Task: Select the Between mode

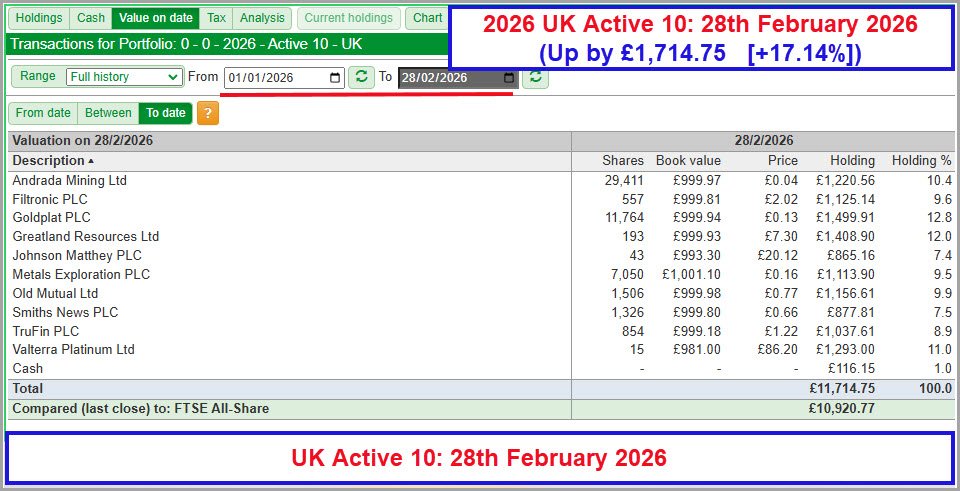Action: pyautogui.click(x=108, y=113)
